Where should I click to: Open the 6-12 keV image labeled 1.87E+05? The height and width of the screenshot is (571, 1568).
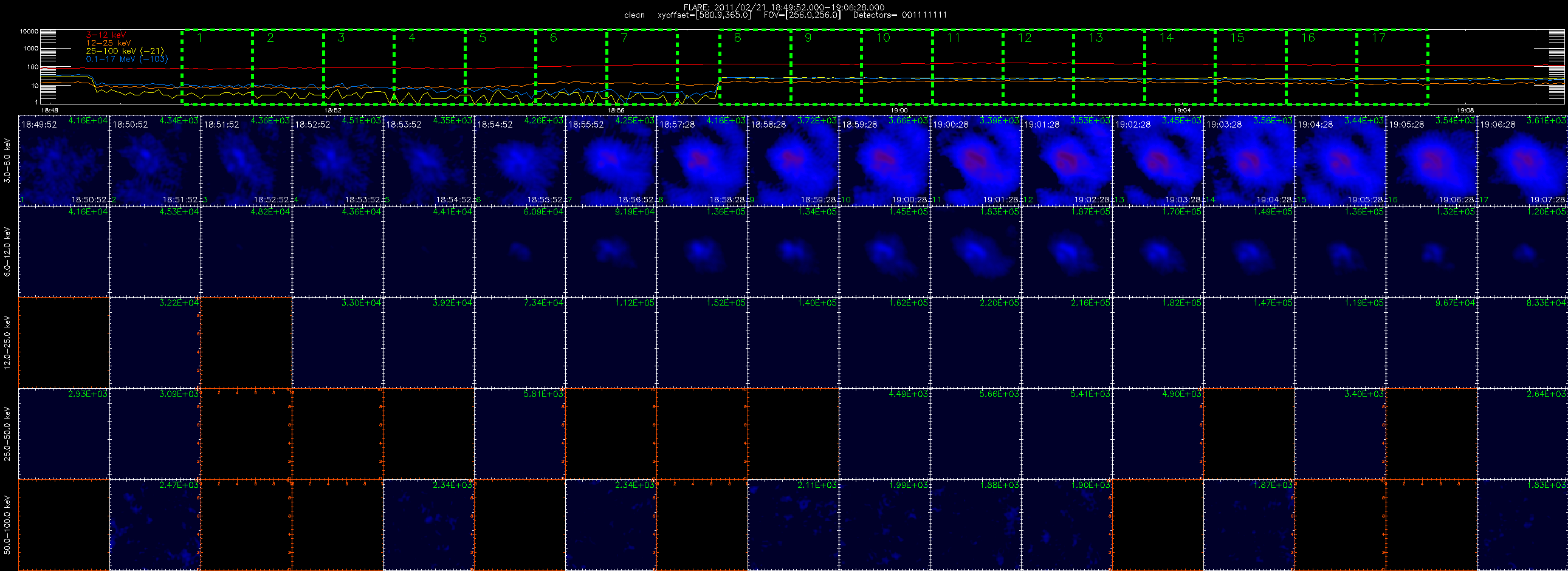(x=1067, y=251)
